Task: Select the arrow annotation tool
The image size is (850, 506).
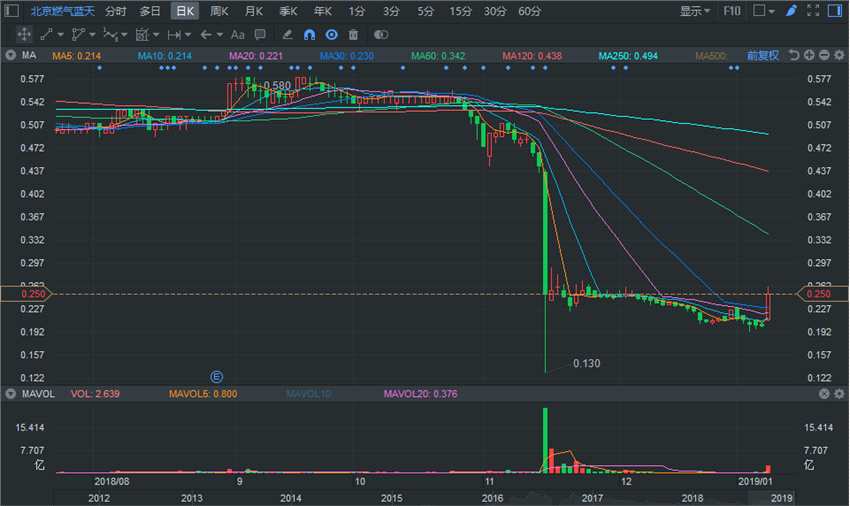Action: (x=206, y=35)
